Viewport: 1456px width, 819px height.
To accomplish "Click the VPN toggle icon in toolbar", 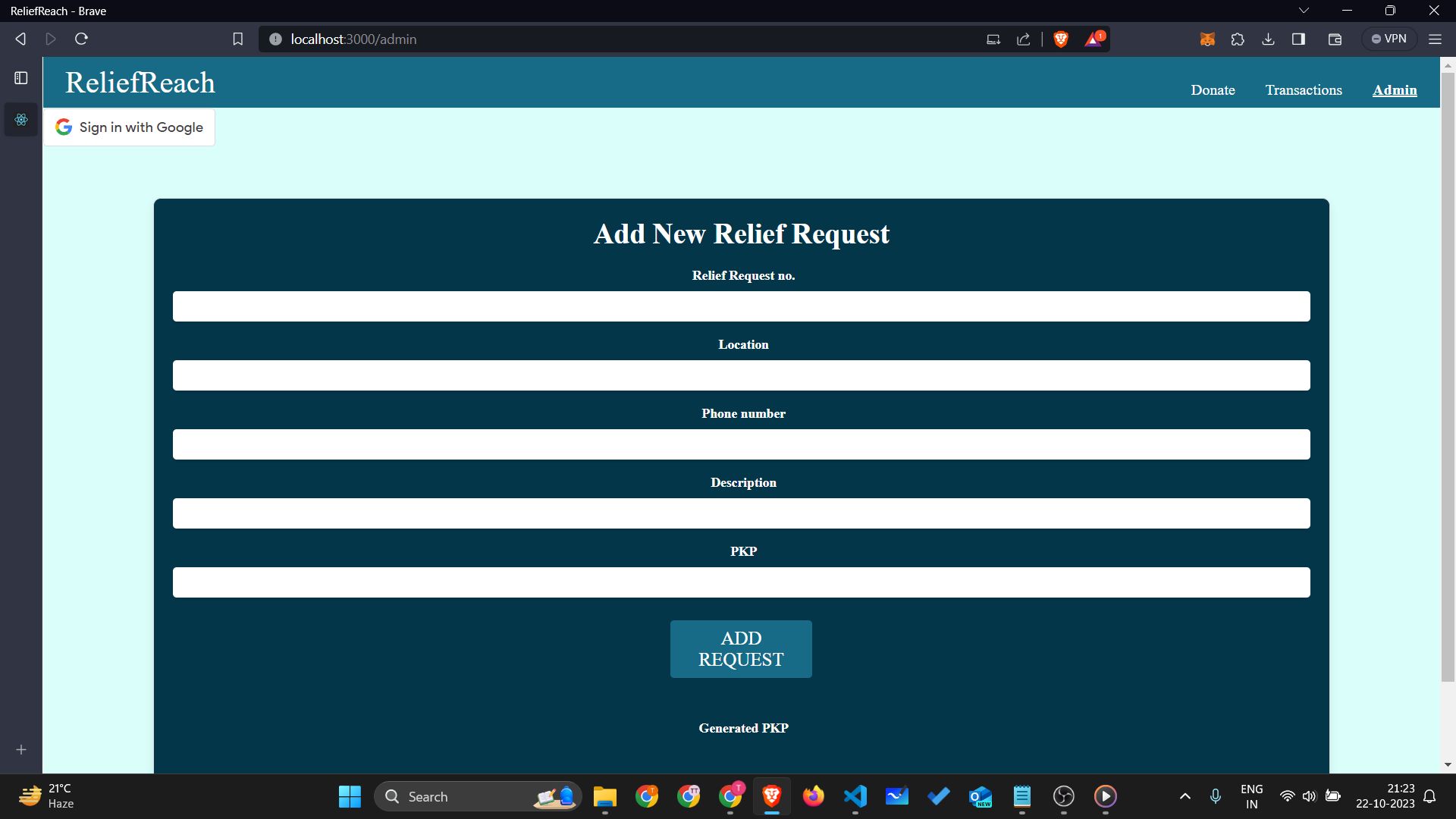I will [1390, 38].
